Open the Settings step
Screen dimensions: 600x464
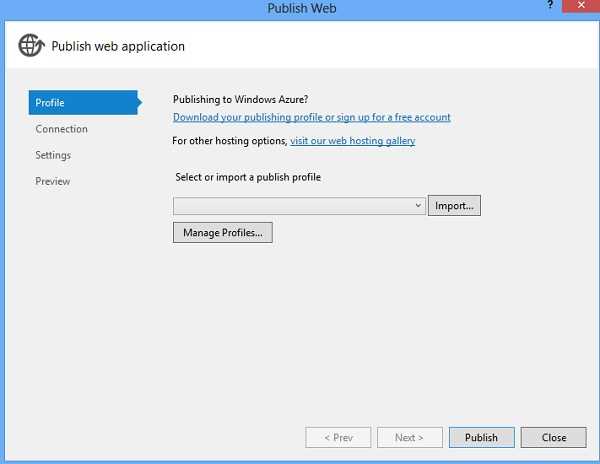53,155
